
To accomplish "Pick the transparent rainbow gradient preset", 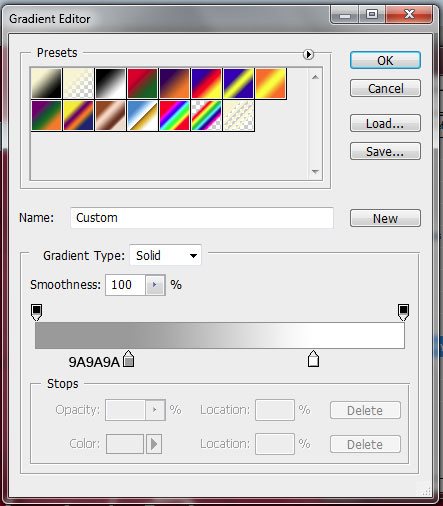I will coord(206,115).
